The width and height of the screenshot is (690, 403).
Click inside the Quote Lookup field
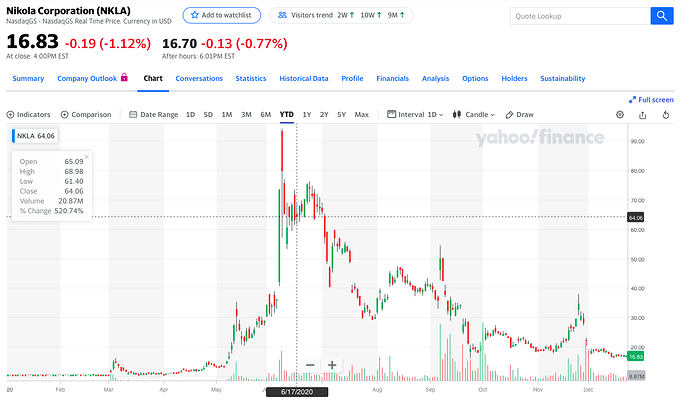point(580,16)
